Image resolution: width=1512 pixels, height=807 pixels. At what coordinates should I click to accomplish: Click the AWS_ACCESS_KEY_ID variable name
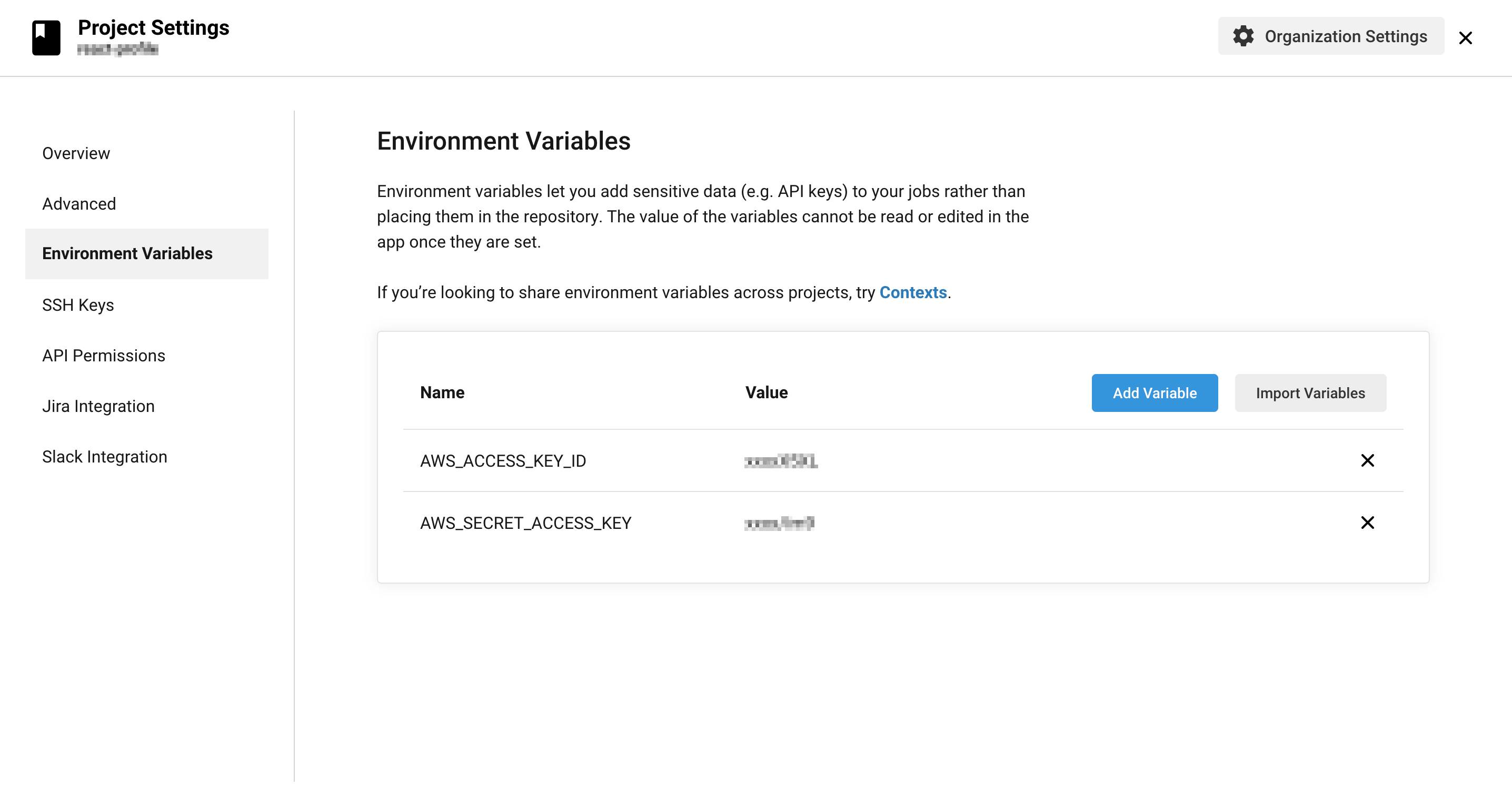[502, 461]
